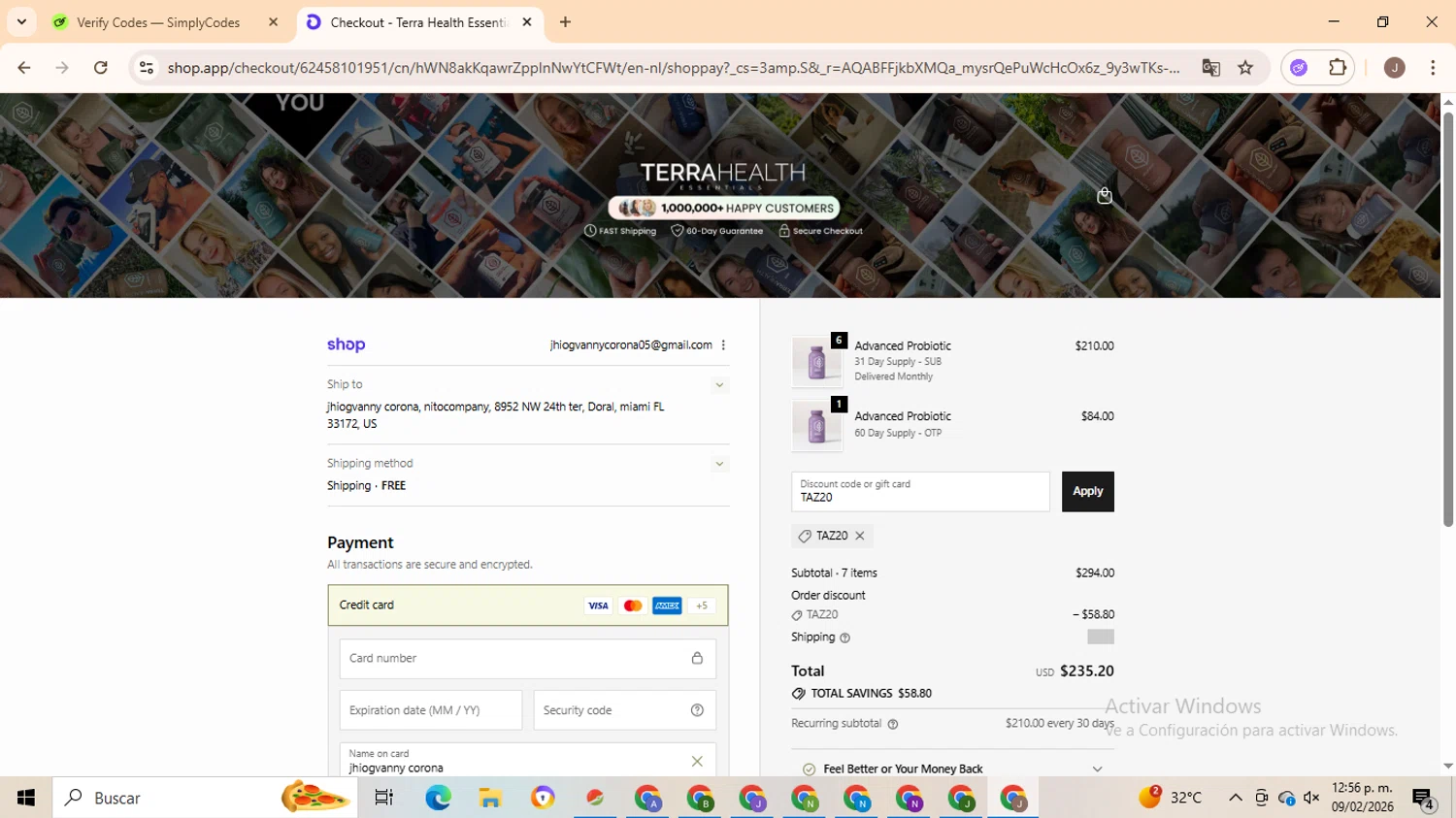Focus the Security code field

[x=624, y=710]
